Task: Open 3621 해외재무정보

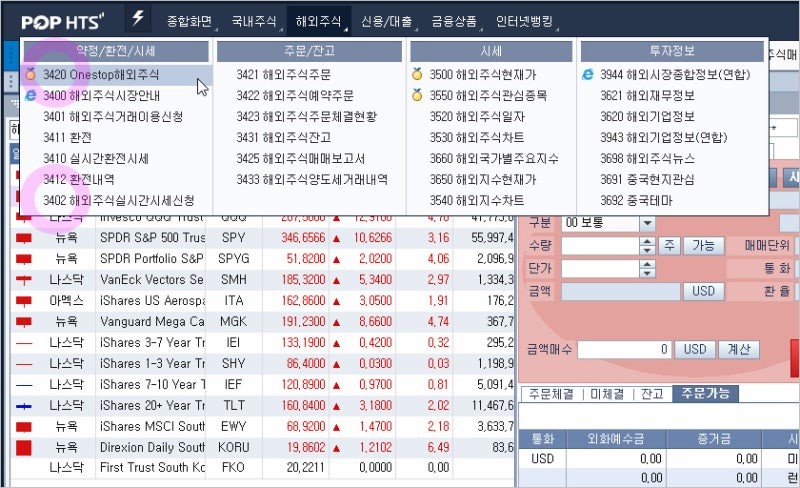Action: (647, 95)
